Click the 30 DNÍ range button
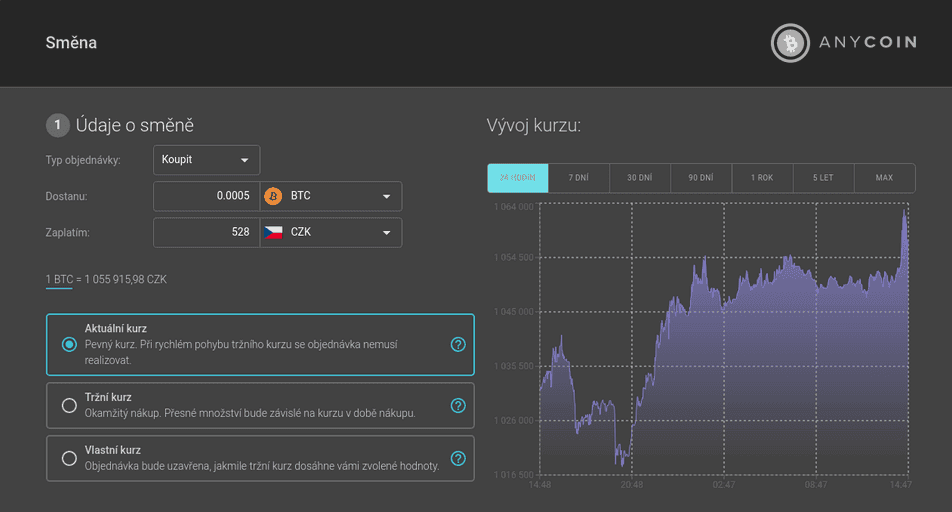The image size is (952, 512). [640, 178]
